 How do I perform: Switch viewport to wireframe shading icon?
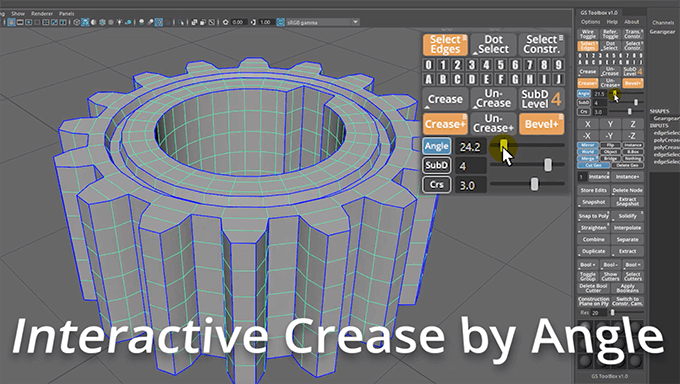point(76,22)
